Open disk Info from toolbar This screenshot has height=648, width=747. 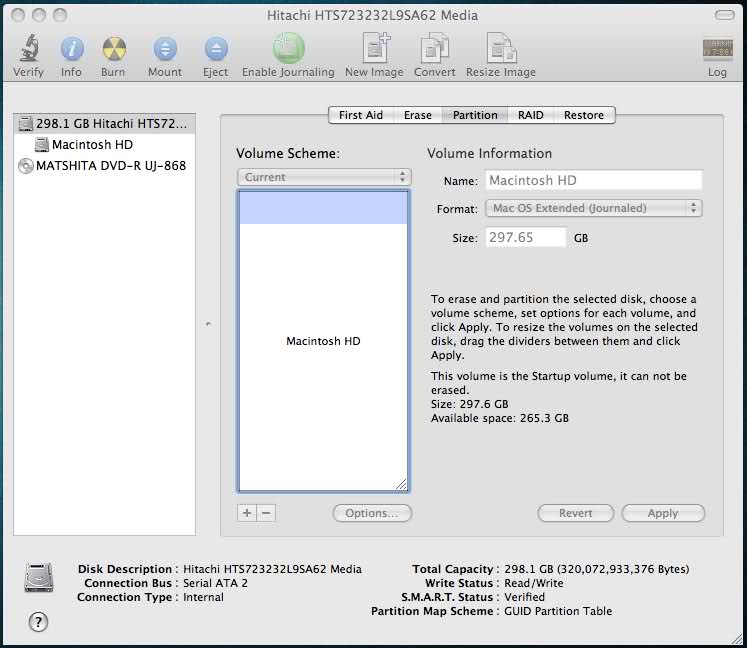[72, 49]
